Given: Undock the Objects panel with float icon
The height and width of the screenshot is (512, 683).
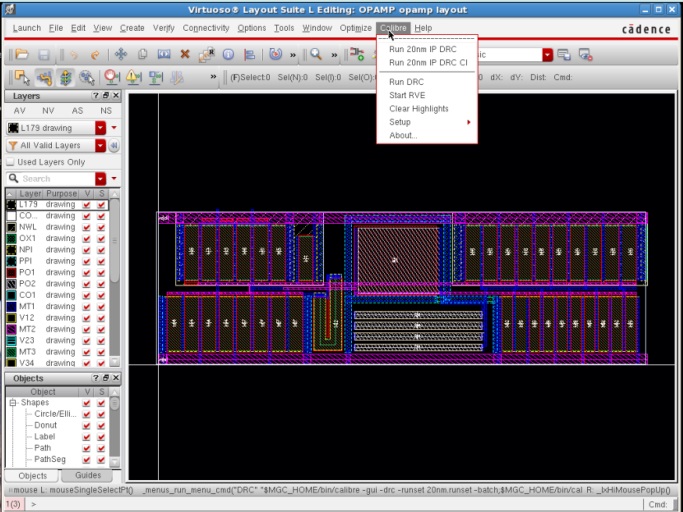Looking at the screenshot, I should (105, 378).
